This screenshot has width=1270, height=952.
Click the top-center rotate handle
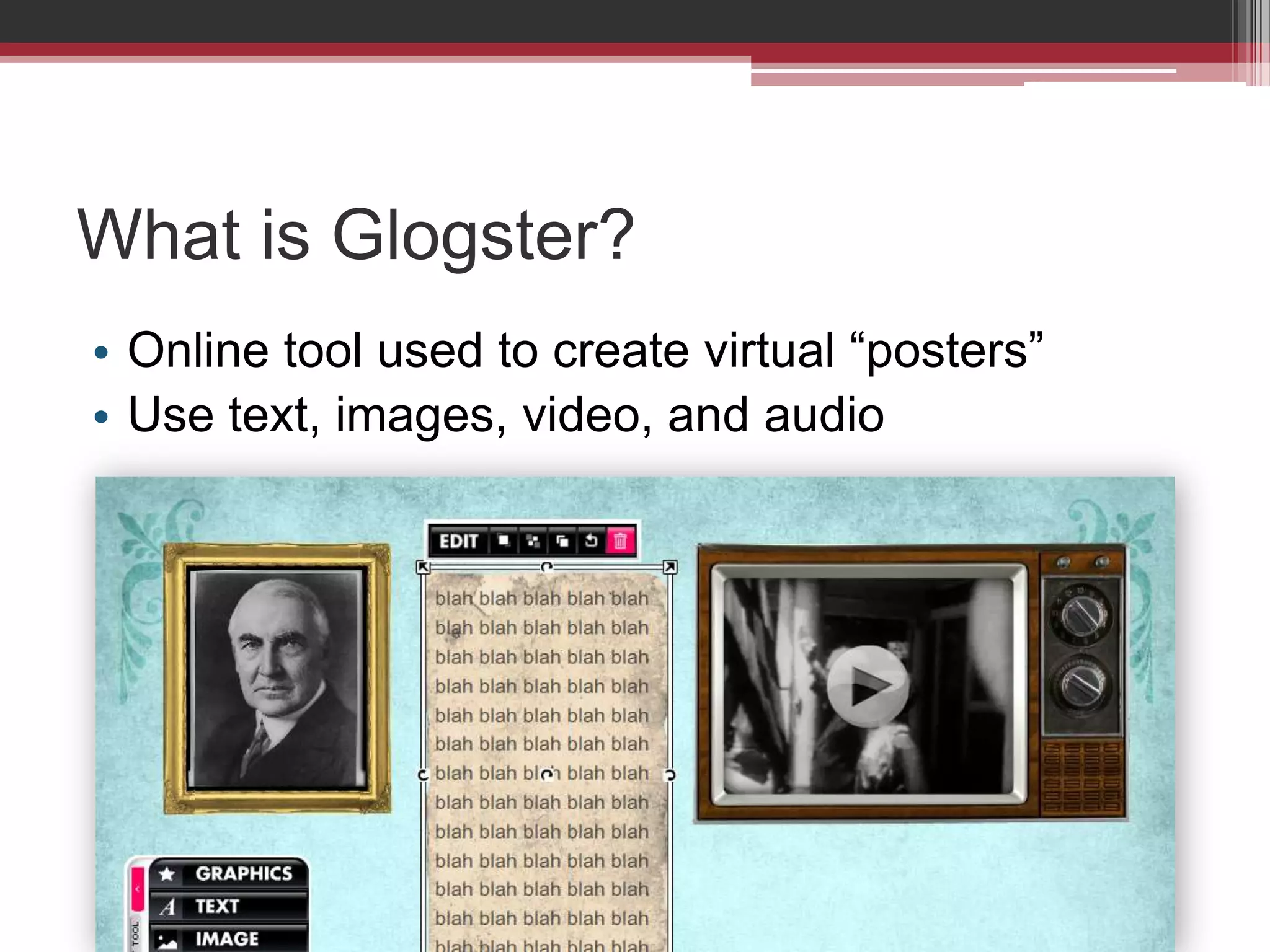(x=546, y=566)
